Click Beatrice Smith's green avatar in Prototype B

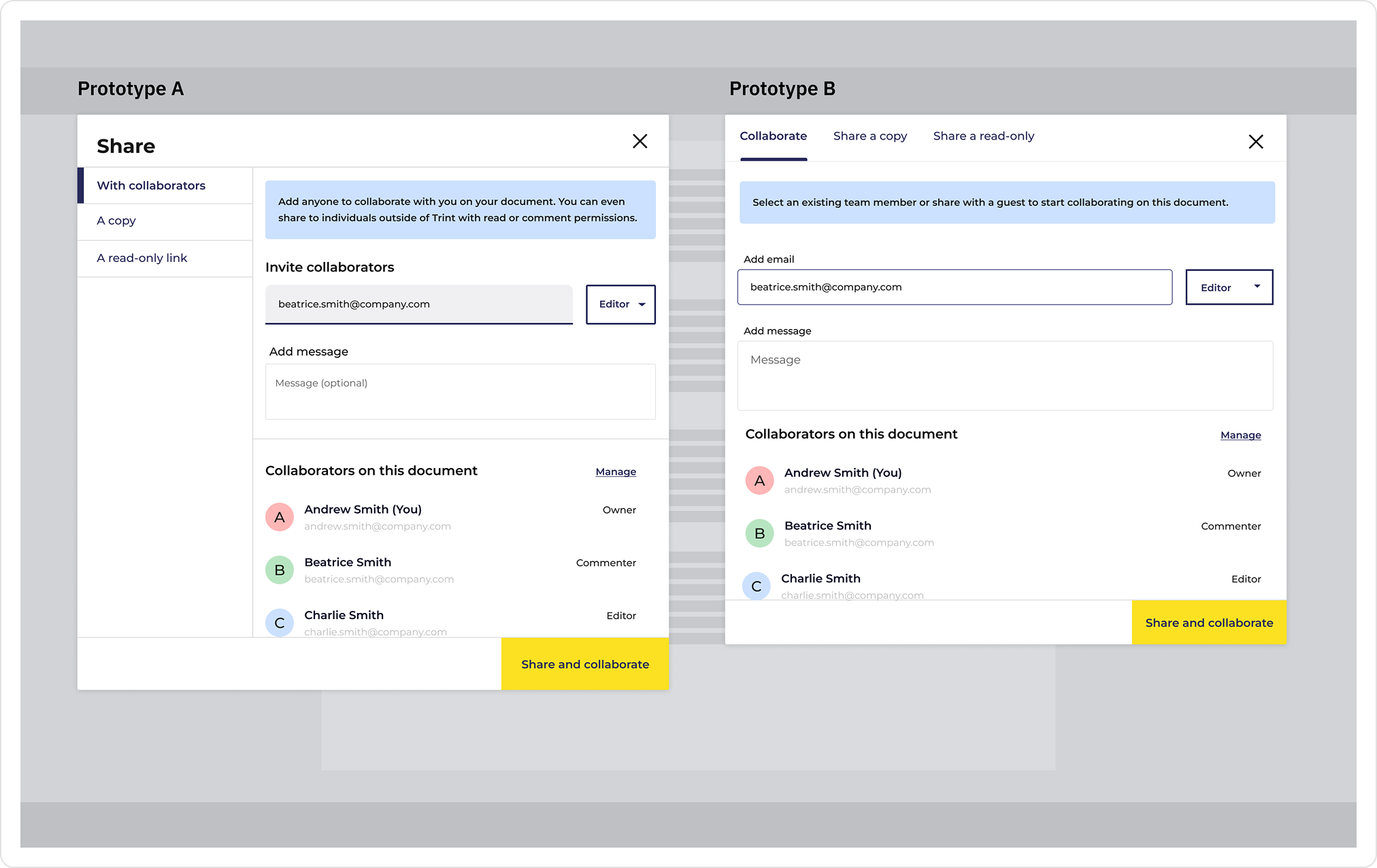tap(759, 533)
